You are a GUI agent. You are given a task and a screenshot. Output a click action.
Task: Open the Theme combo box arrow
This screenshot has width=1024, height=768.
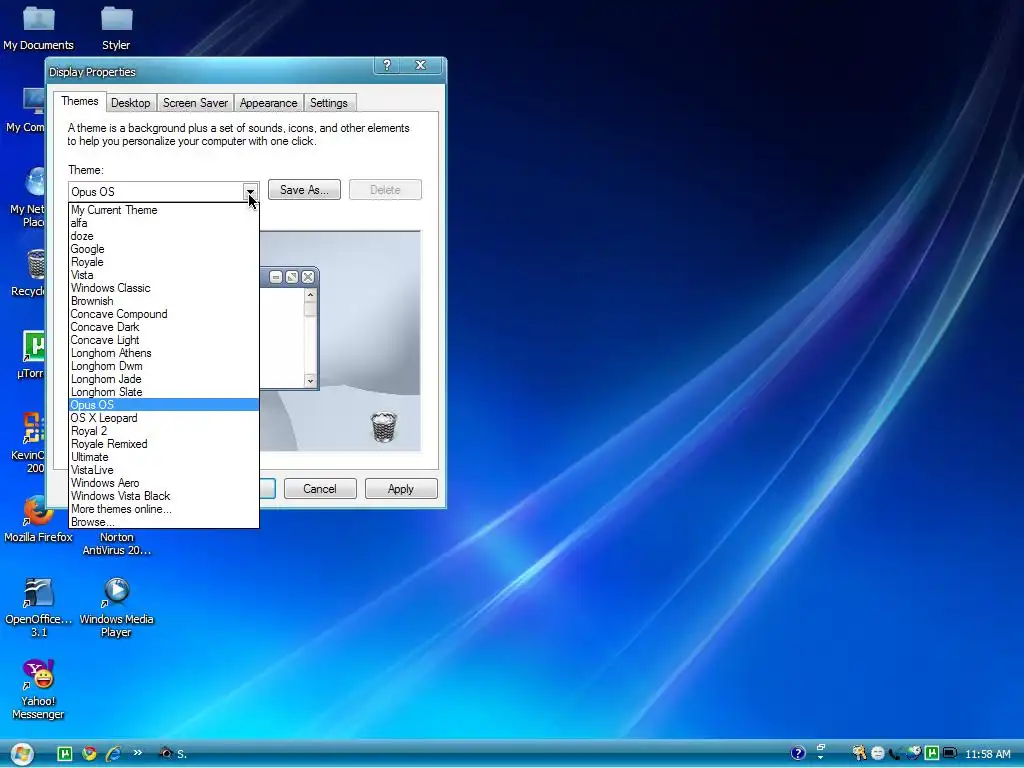(x=250, y=191)
